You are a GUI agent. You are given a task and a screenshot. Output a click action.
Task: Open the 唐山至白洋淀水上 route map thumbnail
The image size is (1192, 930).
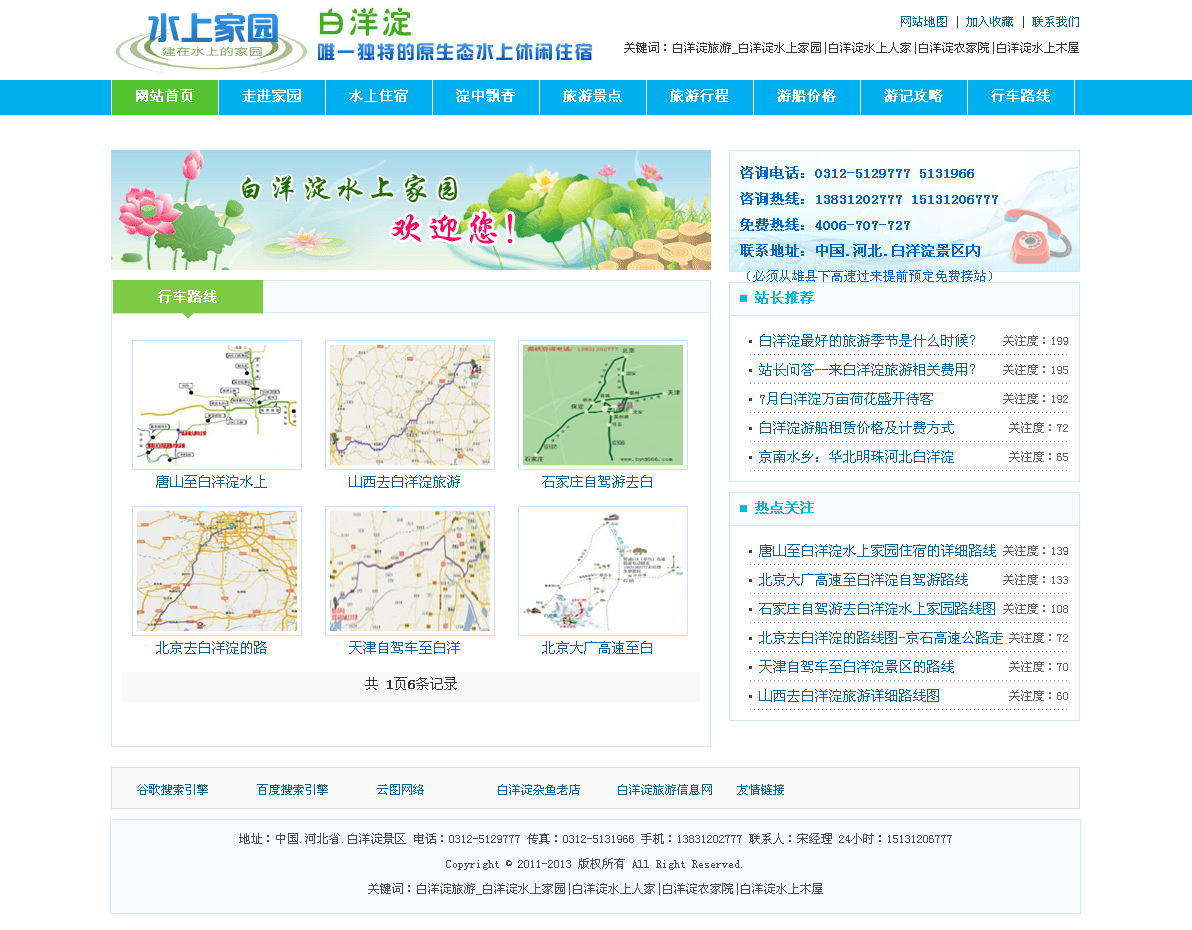point(217,405)
